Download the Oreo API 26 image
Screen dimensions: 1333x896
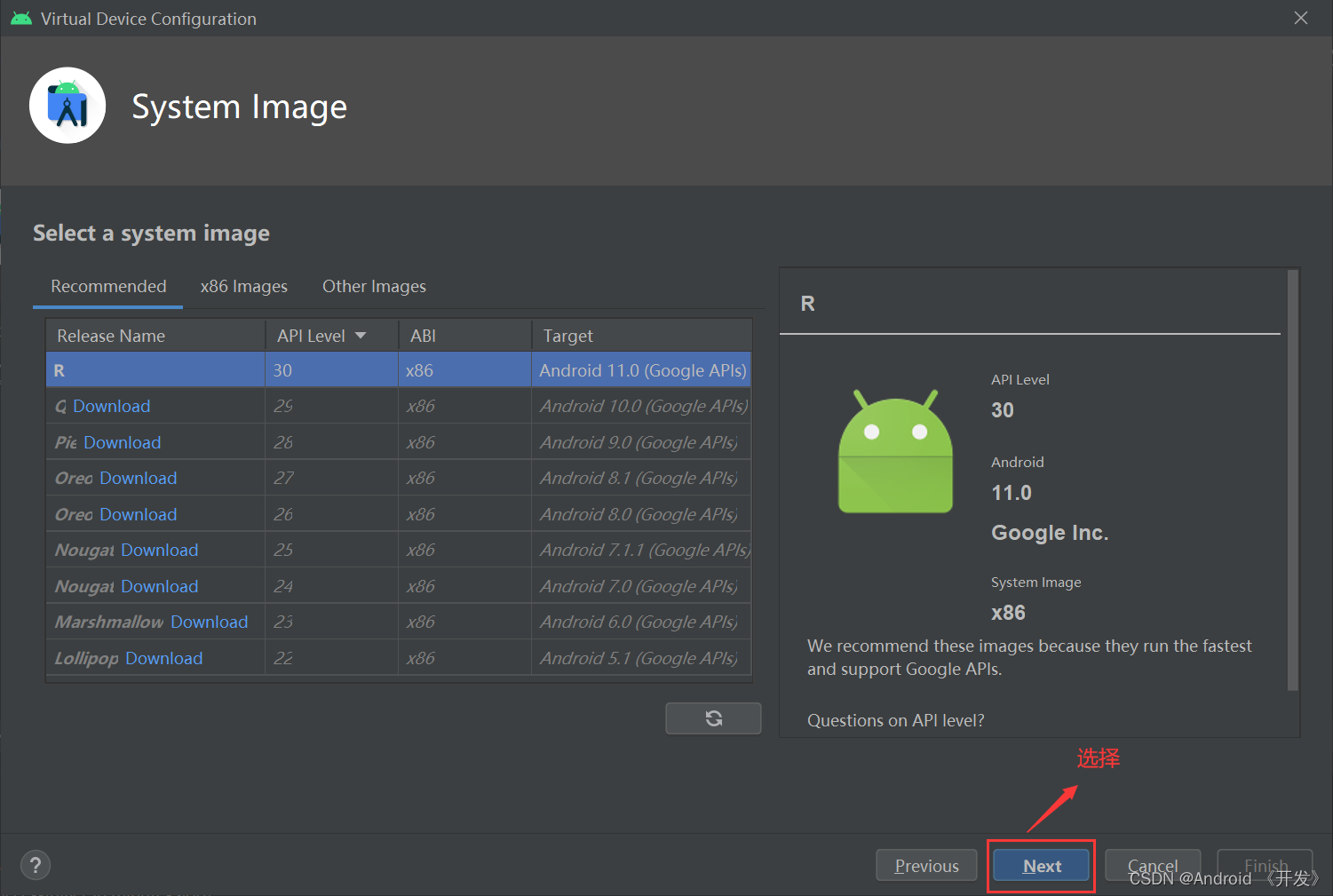pos(138,514)
